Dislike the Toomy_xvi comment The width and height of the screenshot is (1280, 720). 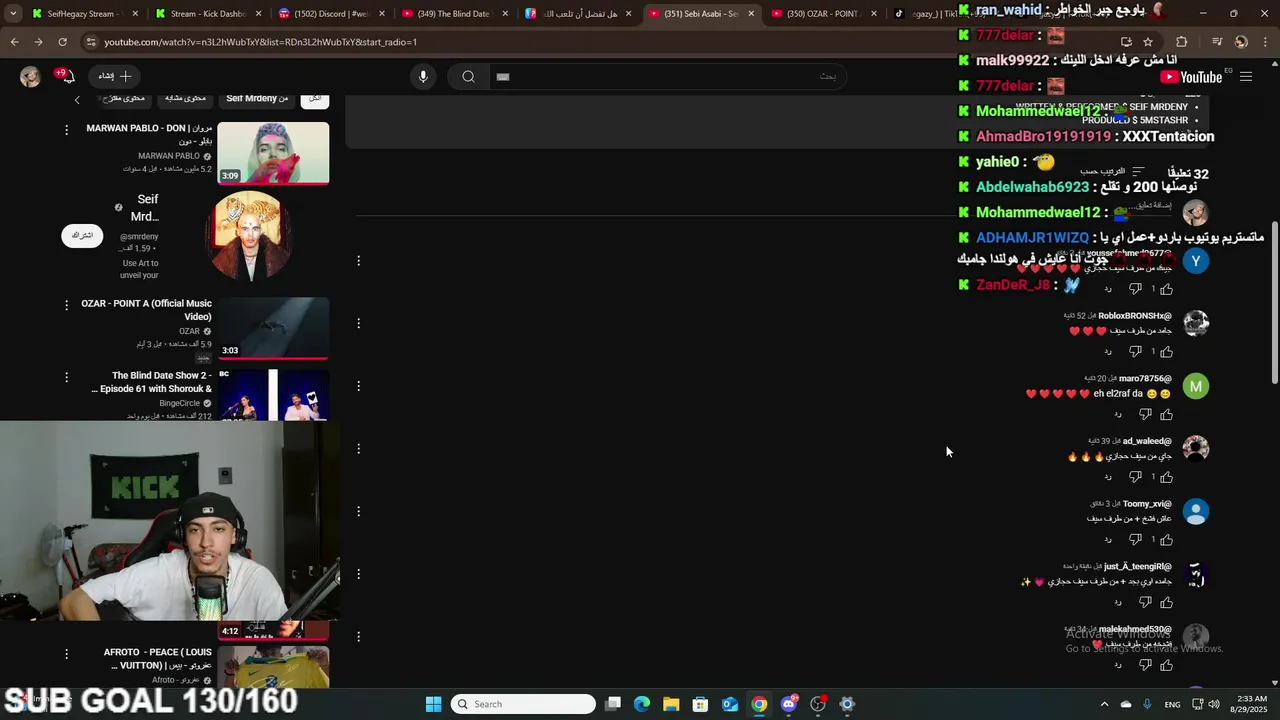tap(1135, 540)
